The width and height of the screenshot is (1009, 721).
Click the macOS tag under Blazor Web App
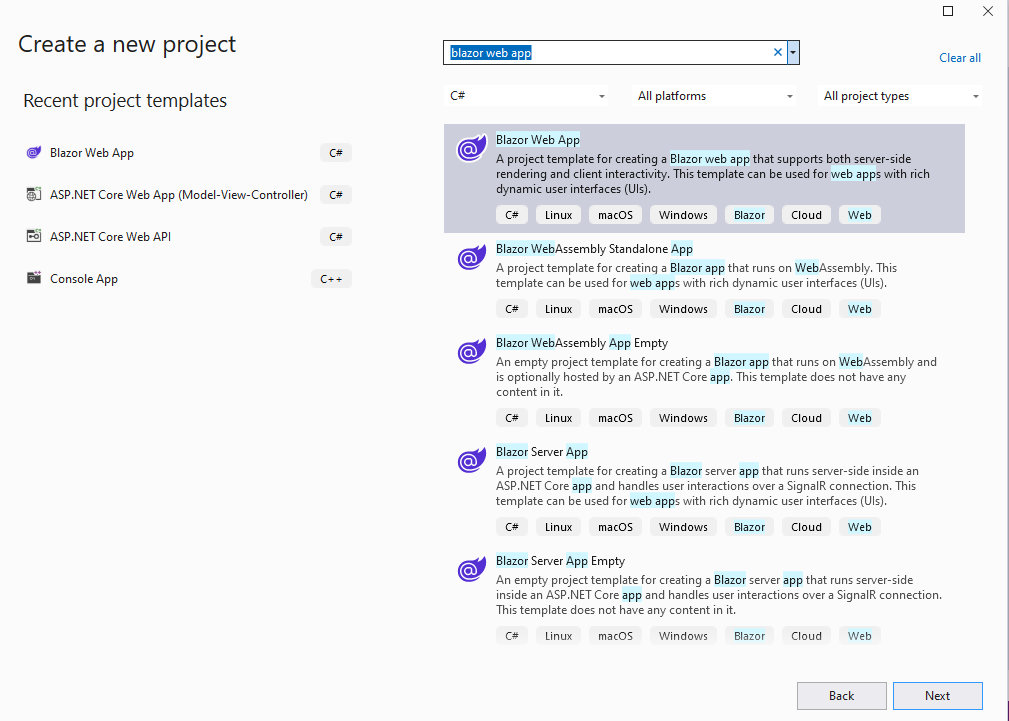point(615,215)
